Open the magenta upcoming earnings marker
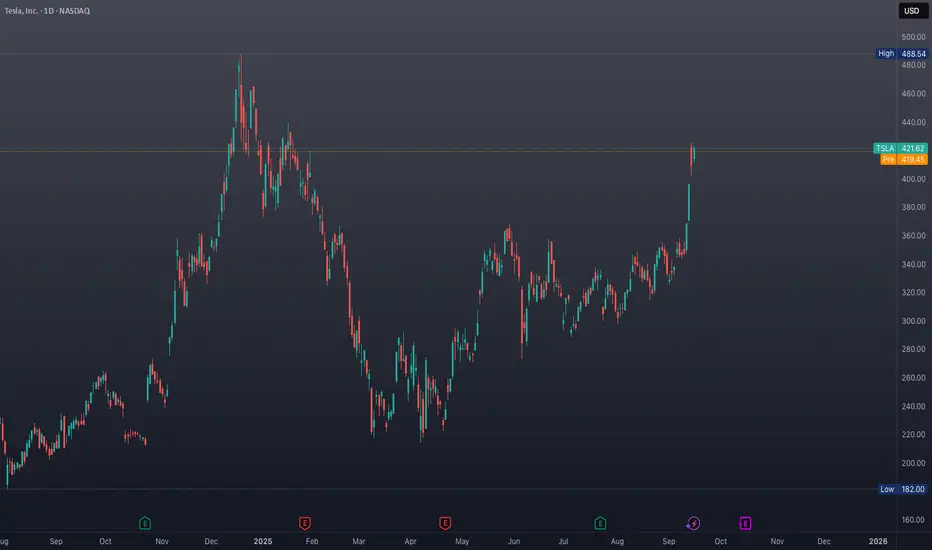Image resolution: width=932 pixels, height=550 pixels. (745, 523)
